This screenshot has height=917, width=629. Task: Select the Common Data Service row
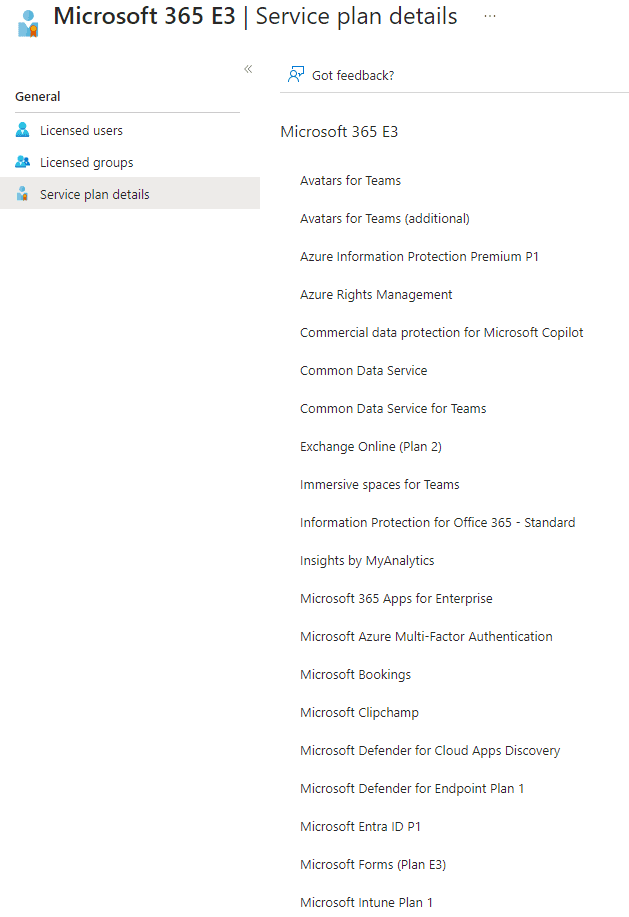(x=364, y=371)
